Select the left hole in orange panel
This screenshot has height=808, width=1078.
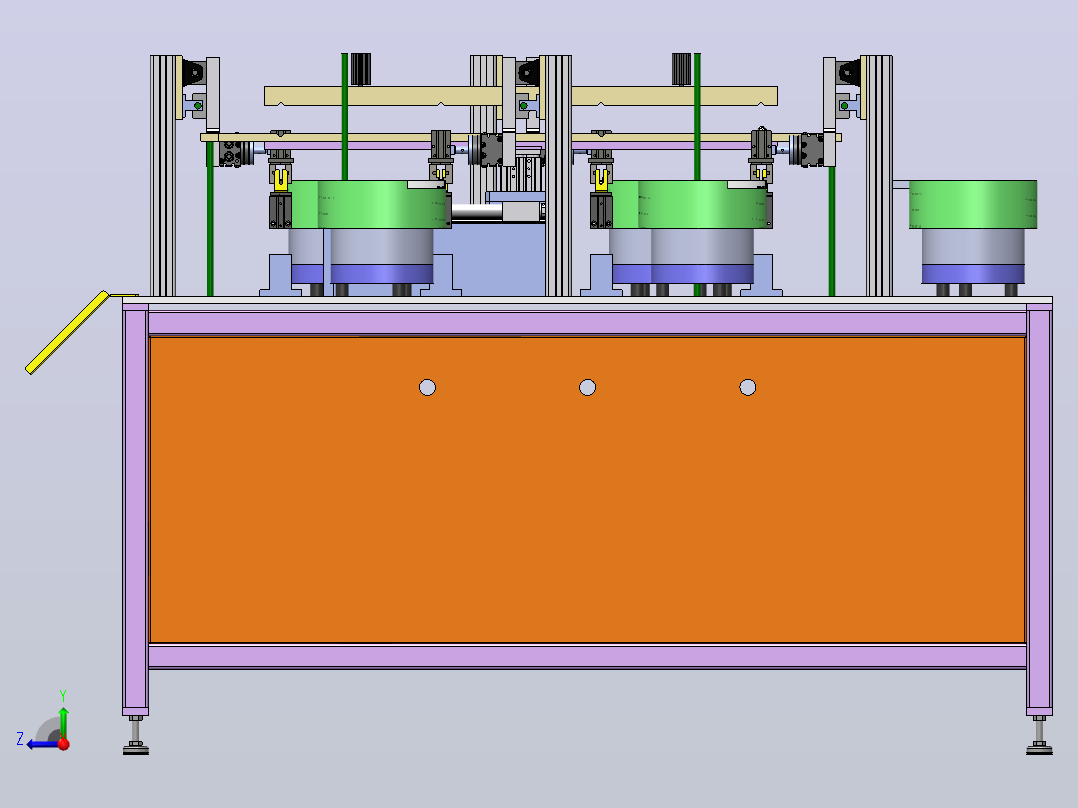[x=428, y=388]
